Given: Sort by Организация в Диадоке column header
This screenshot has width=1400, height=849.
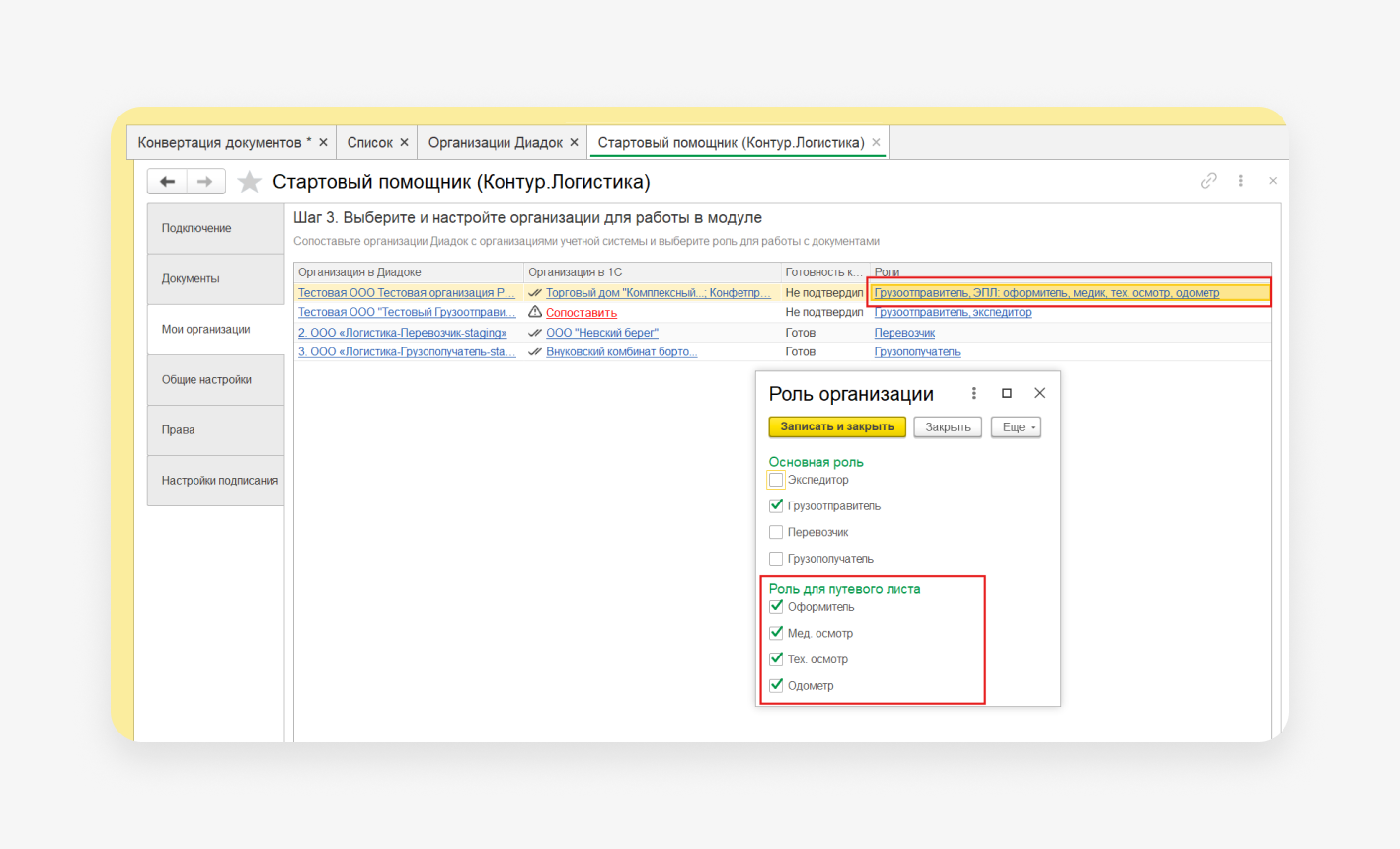Looking at the screenshot, I should (409, 272).
